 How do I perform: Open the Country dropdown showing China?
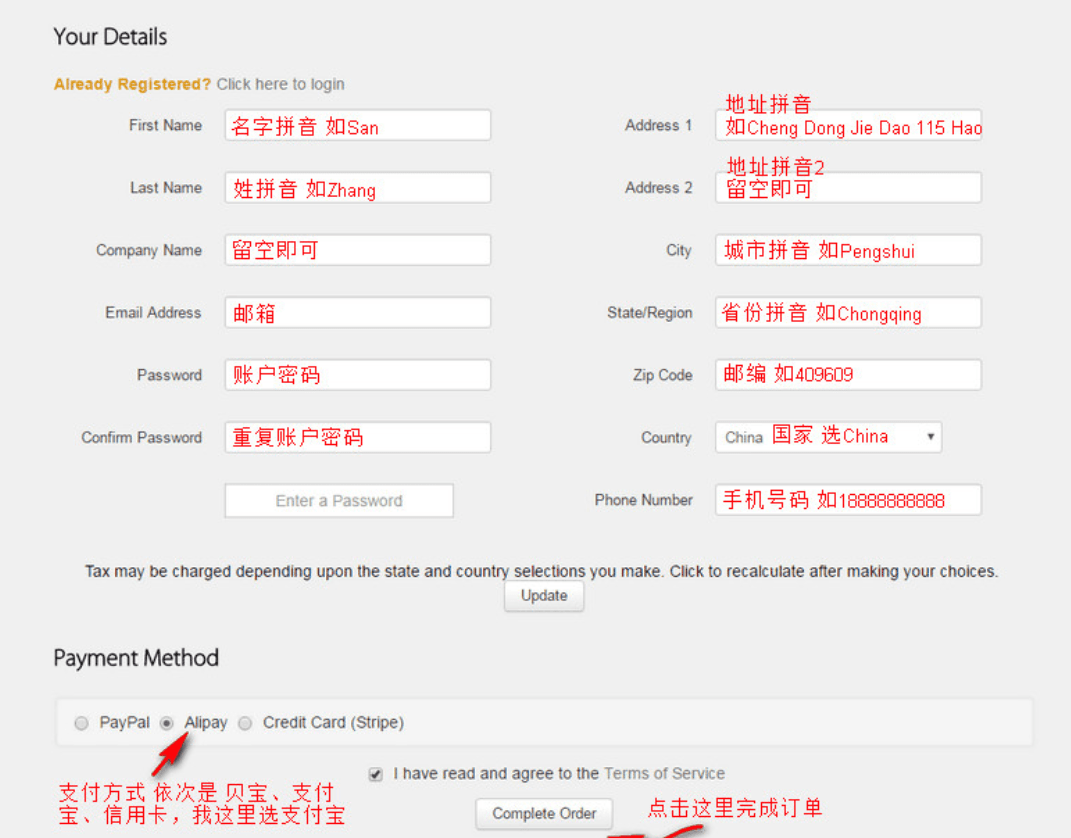[x=828, y=437]
